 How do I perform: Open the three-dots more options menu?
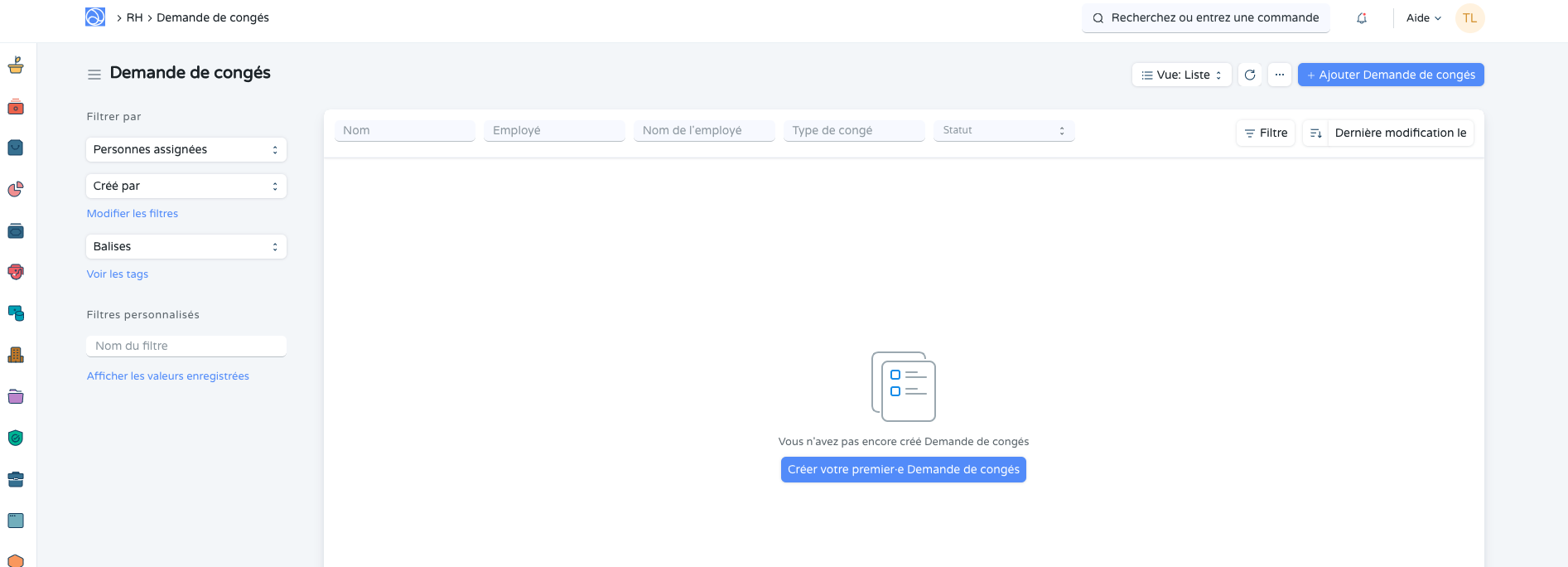tap(1280, 75)
